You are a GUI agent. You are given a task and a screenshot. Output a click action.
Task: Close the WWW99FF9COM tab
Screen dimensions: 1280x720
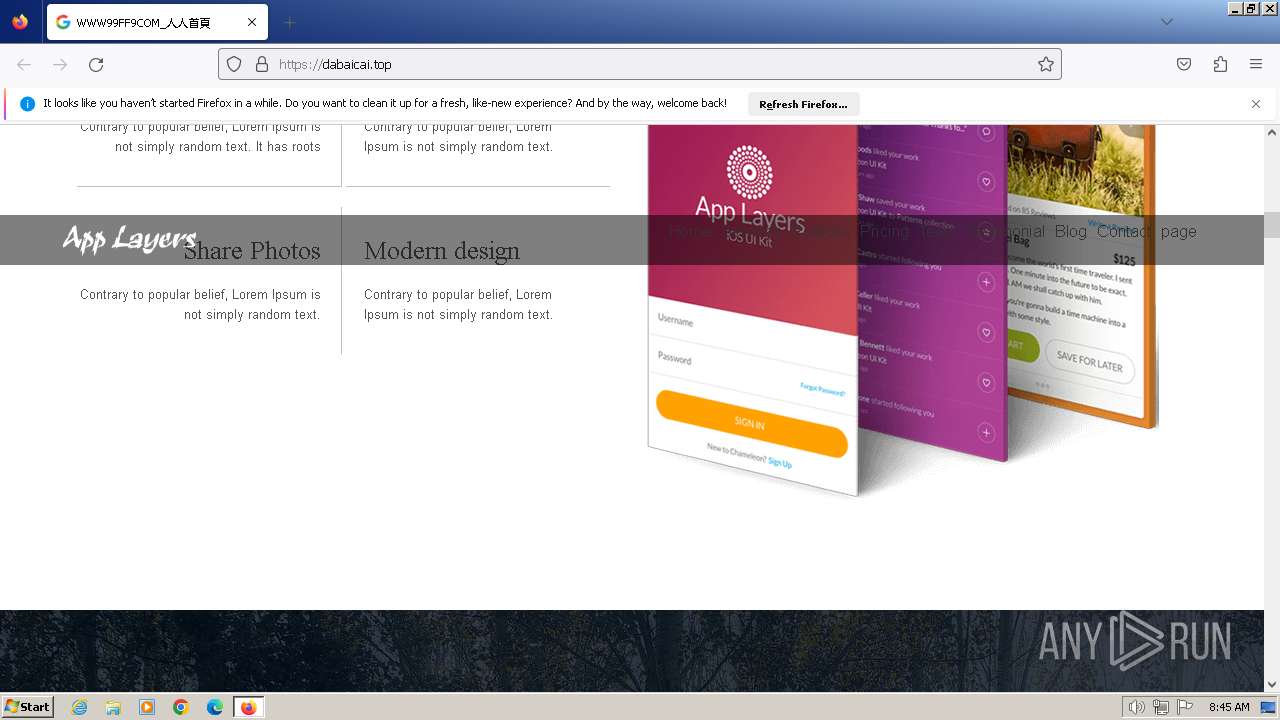coord(252,22)
